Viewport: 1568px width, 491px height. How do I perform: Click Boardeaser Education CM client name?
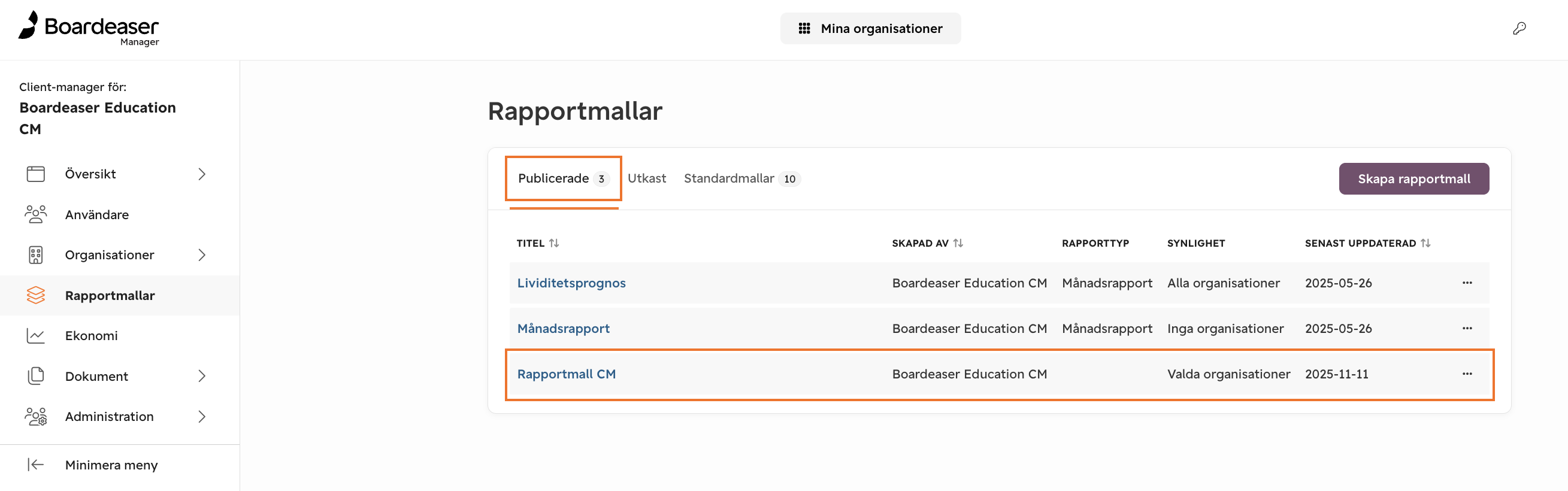(x=98, y=118)
